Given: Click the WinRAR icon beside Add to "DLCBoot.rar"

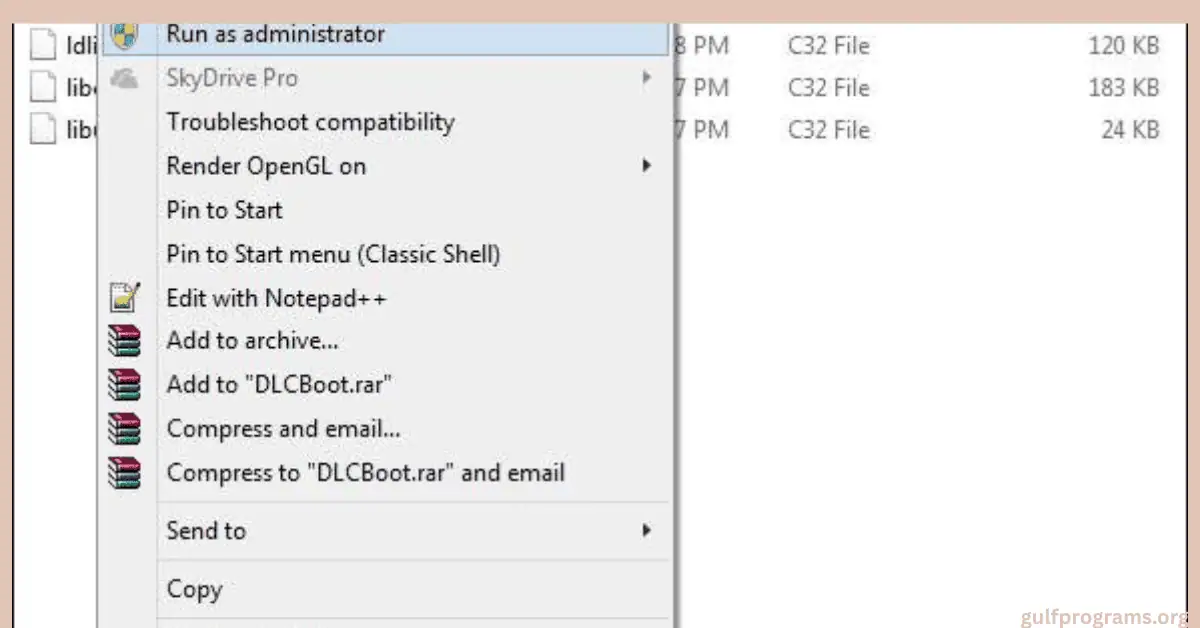Looking at the screenshot, I should click(x=124, y=384).
